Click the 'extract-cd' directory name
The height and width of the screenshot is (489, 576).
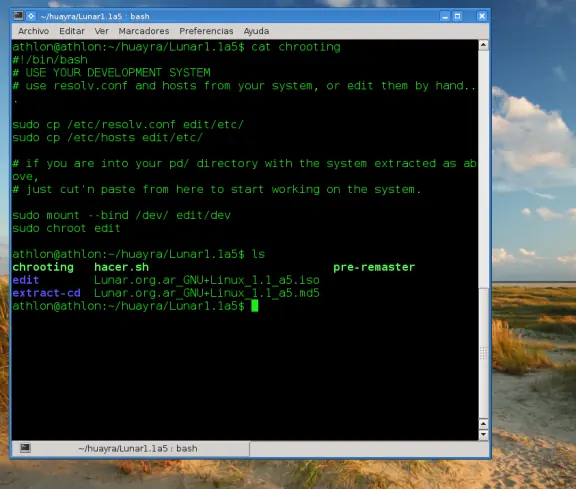pos(46,293)
